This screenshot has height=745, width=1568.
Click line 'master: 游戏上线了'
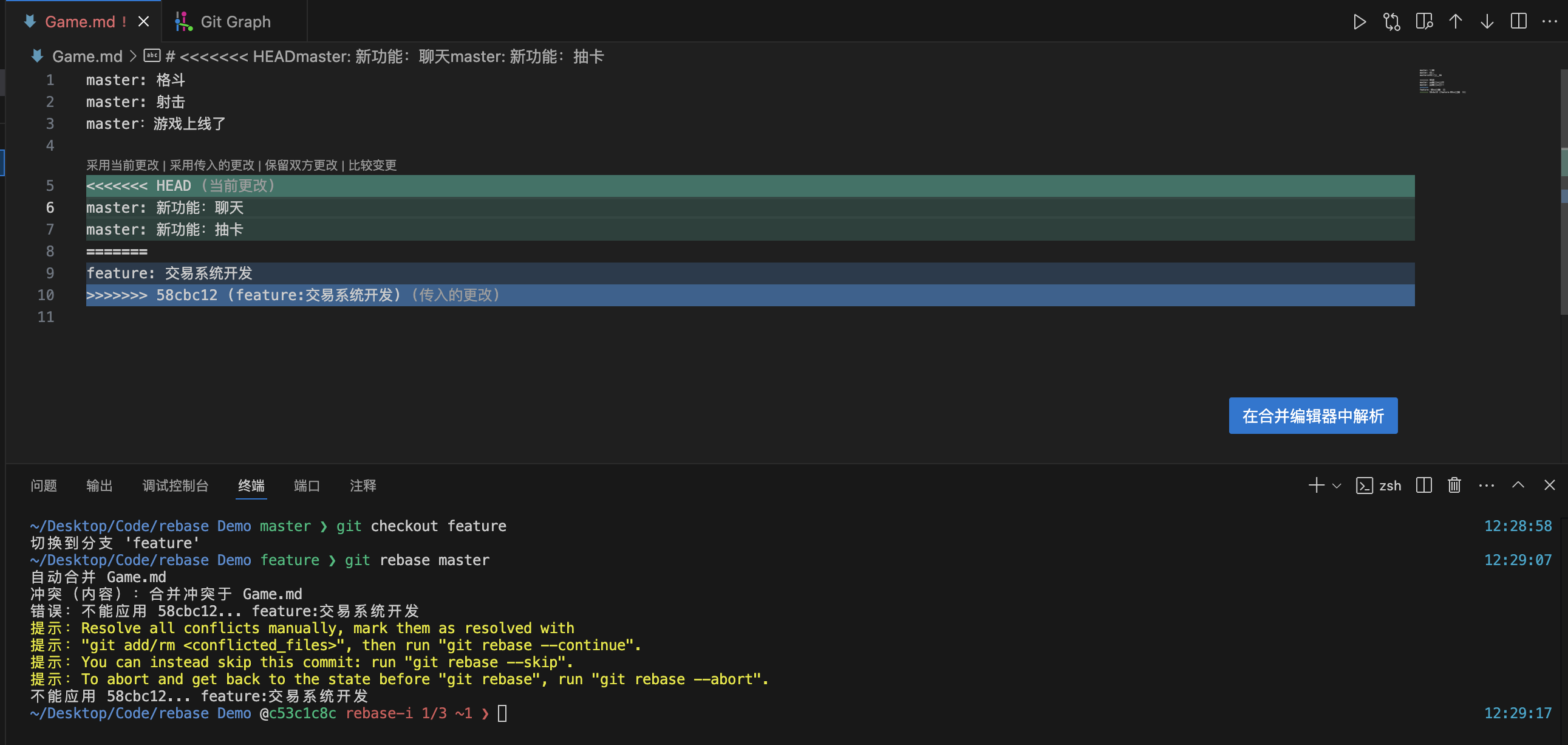(x=156, y=123)
